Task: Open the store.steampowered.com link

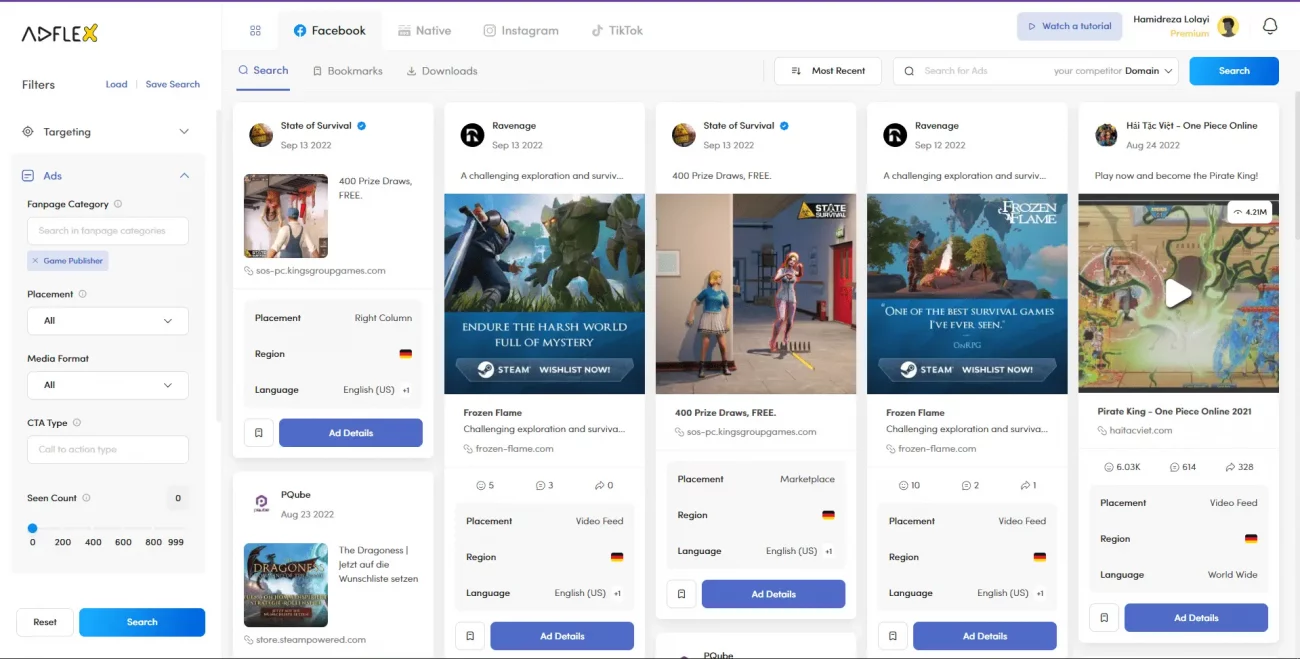Action: coord(310,640)
